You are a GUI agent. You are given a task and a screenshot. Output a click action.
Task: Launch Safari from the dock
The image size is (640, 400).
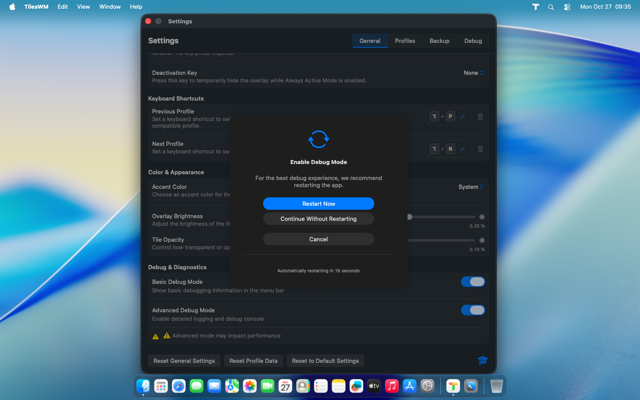[x=179, y=386]
